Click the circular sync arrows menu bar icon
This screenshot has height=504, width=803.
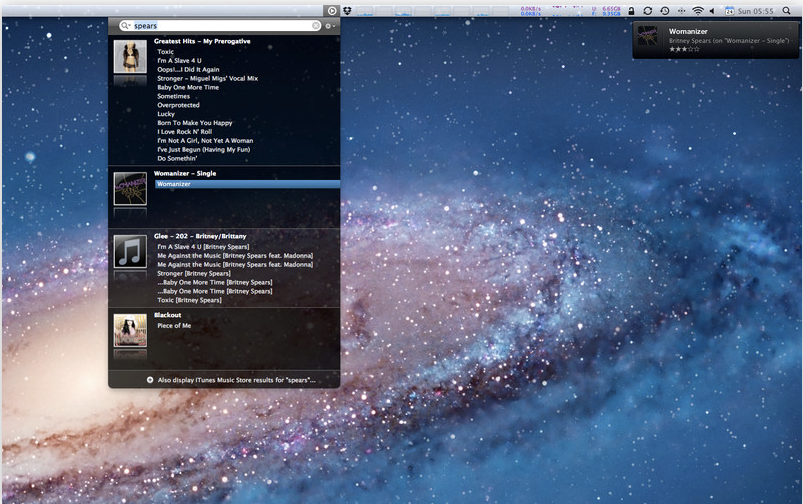point(648,11)
